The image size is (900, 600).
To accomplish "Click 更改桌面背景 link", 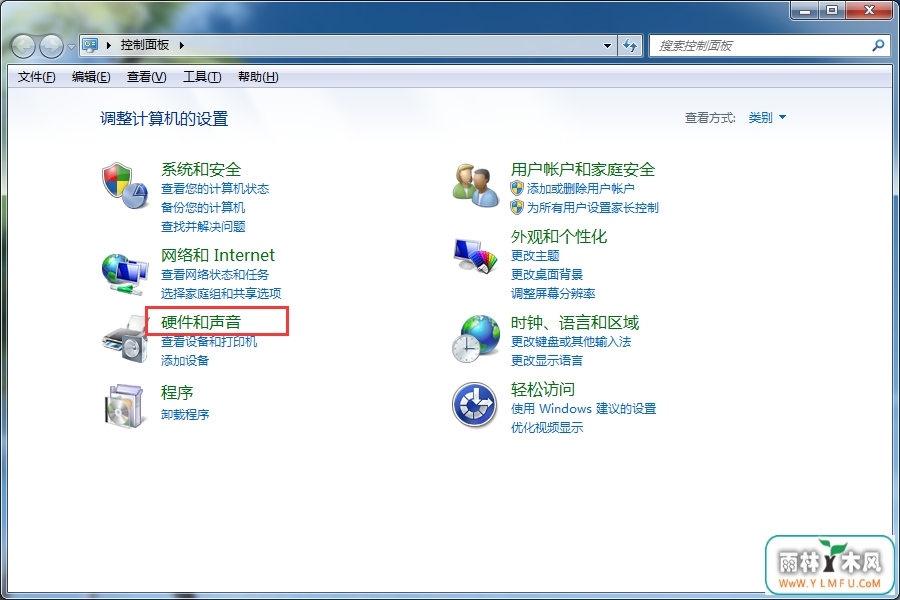I will coord(547,274).
